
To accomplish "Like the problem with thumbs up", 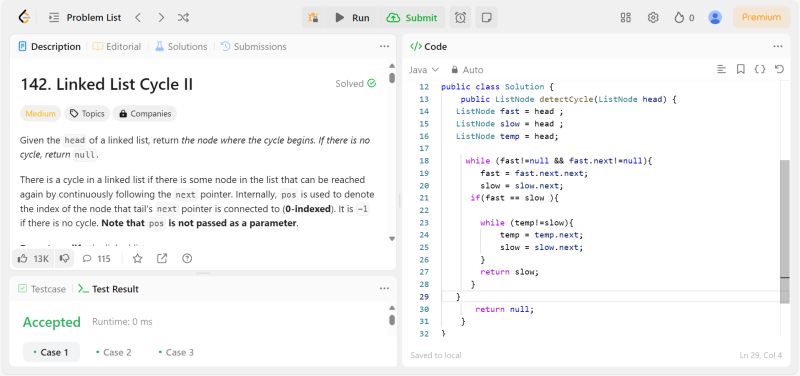I will 34,259.
